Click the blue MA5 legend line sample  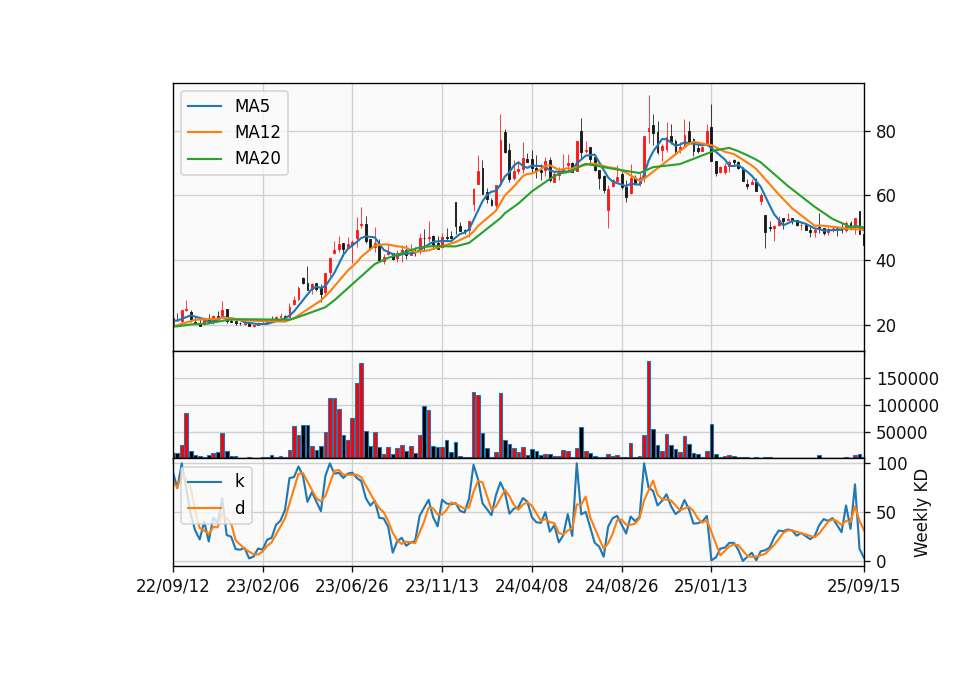pyautogui.click(x=204, y=106)
